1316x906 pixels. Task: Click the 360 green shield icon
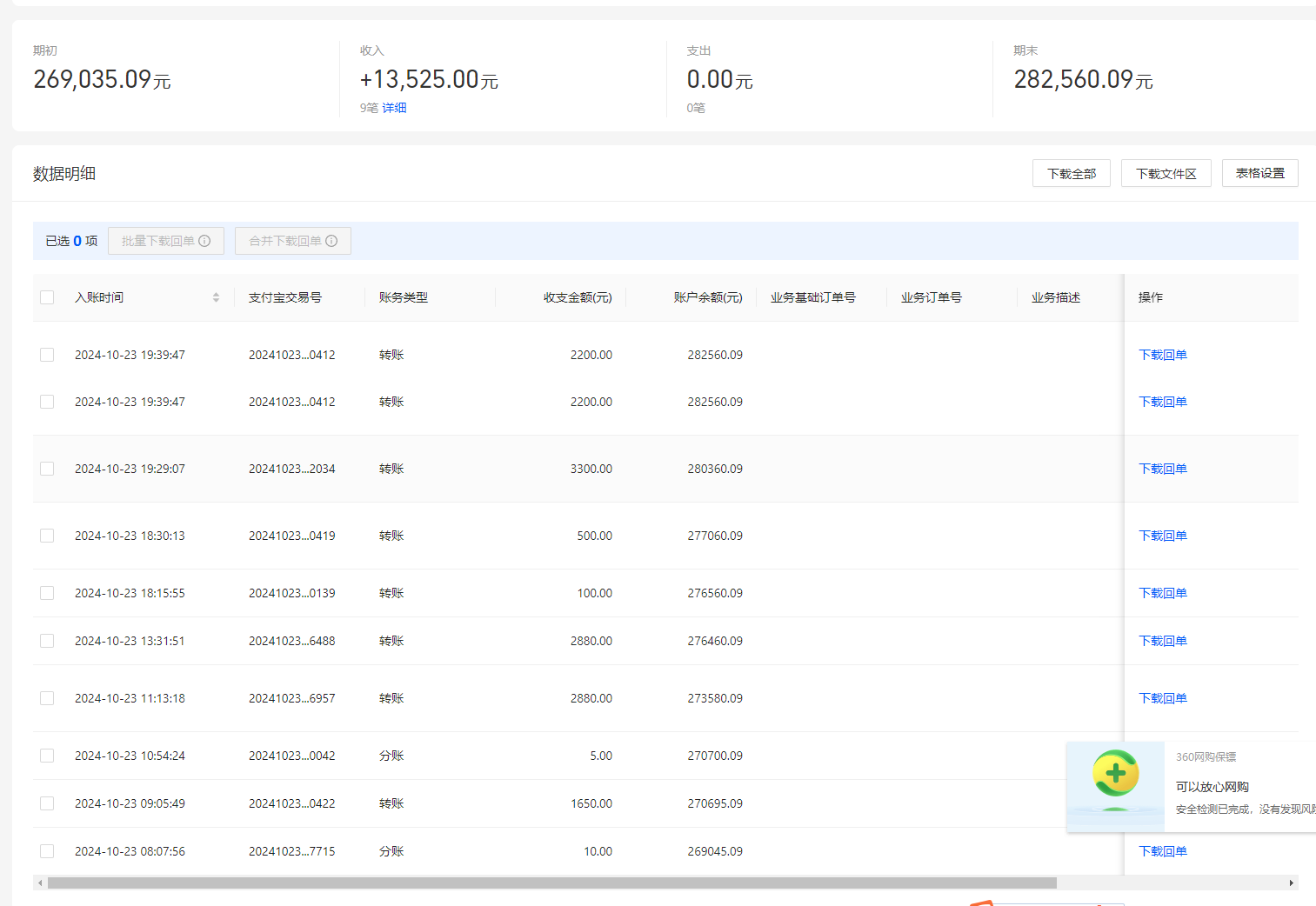point(1115,773)
